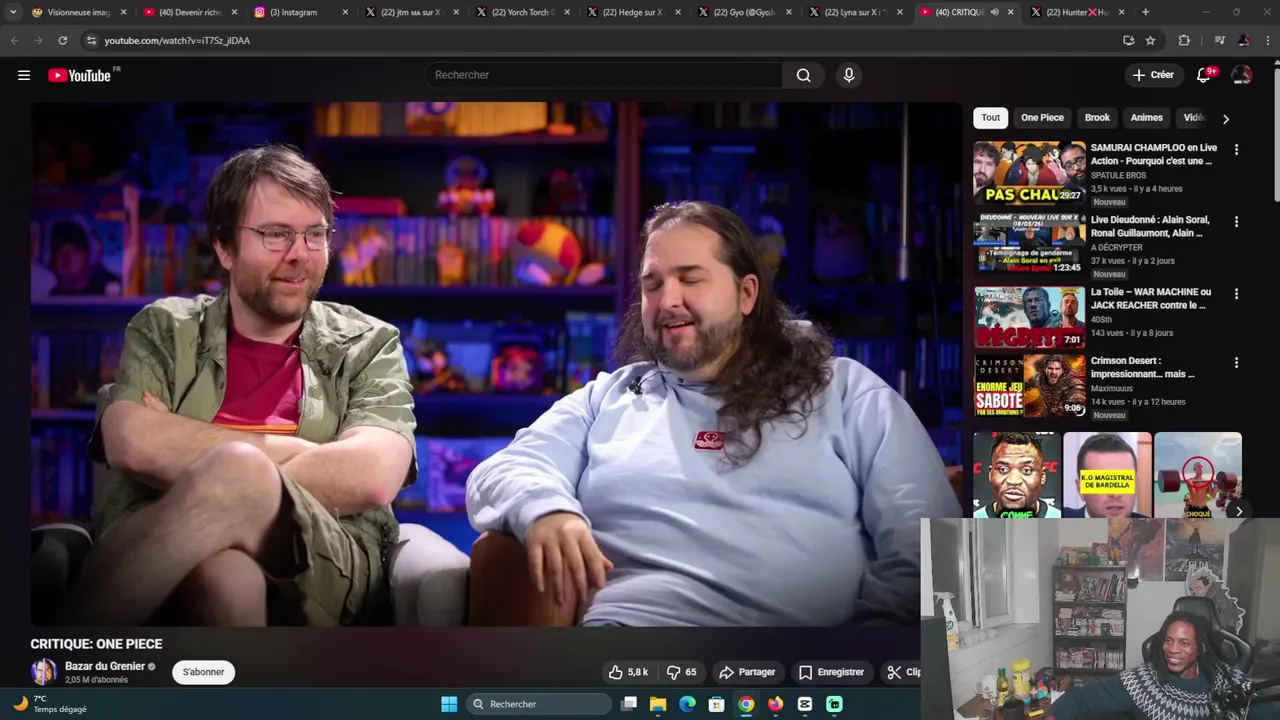This screenshot has width=1280, height=720.
Task: Bookmark this page with the star icon
Action: (x=1151, y=40)
